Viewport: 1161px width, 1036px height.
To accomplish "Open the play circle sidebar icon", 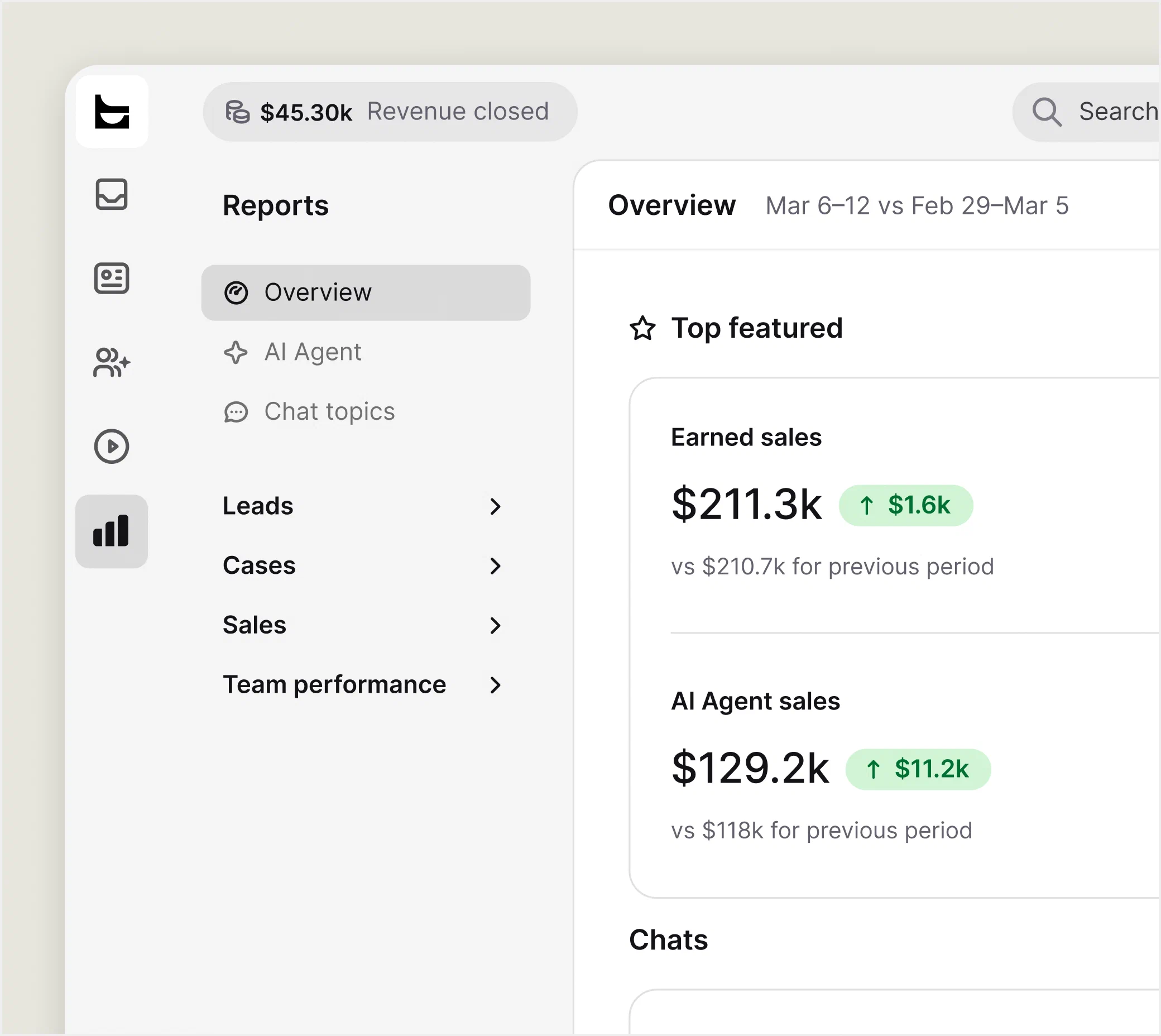I will 112,447.
